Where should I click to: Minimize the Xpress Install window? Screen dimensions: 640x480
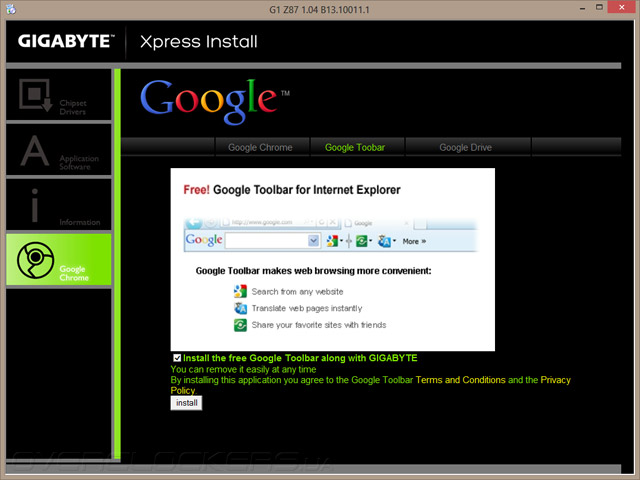[582, 8]
